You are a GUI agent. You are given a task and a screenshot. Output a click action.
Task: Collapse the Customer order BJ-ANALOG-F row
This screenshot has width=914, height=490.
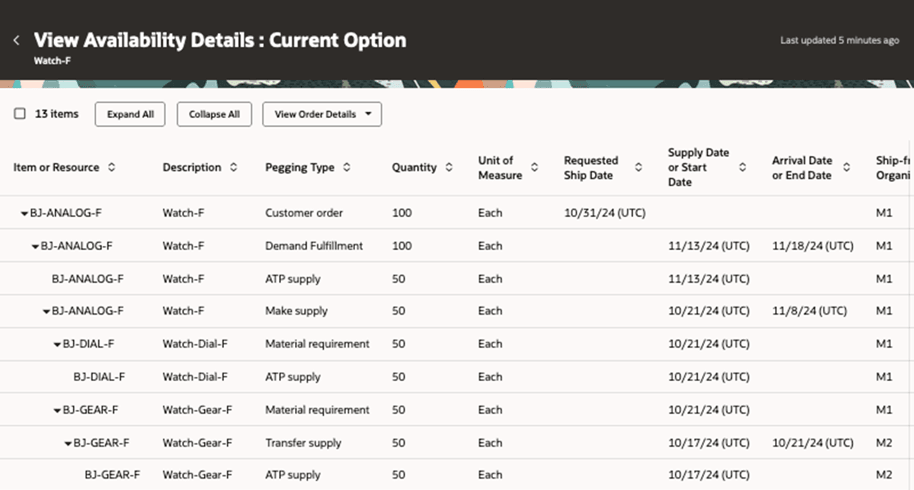pos(24,213)
